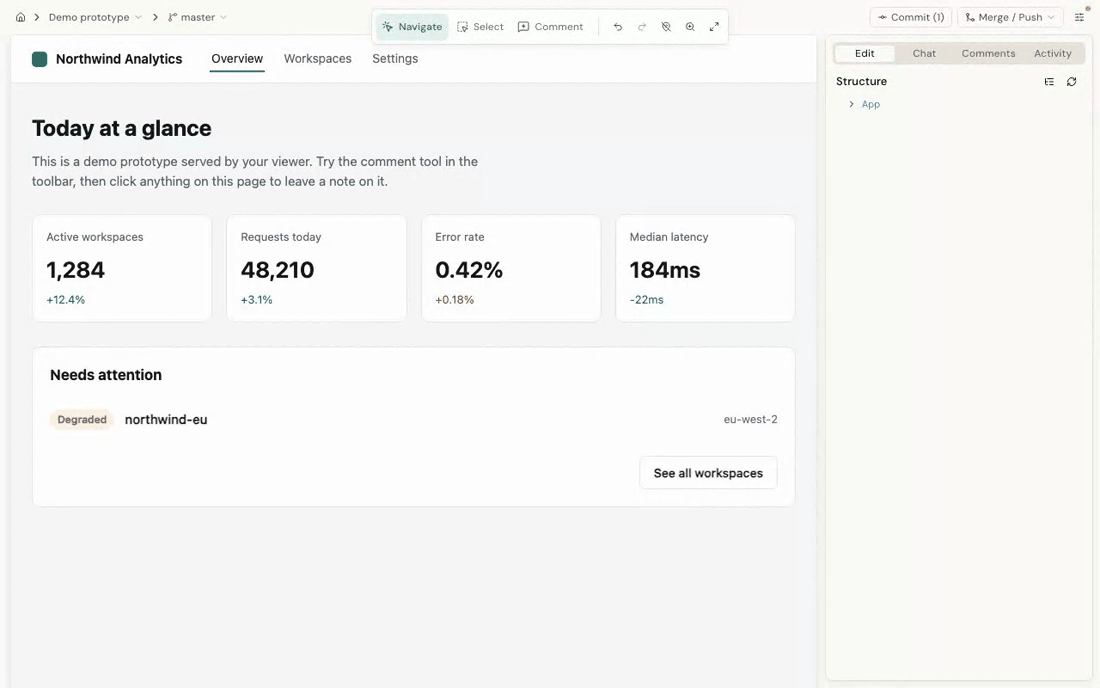Click See all workspaces button
This screenshot has width=1100, height=688.
pyautogui.click(x=708, y=473)
